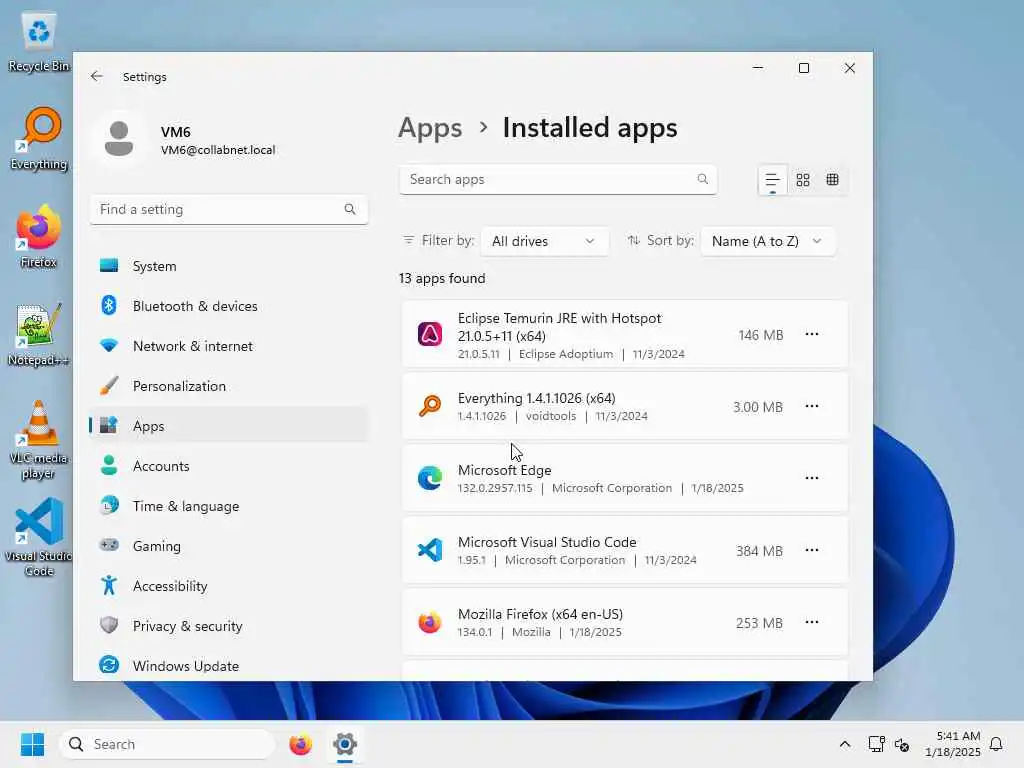
Task: Open more options for Microsoft Edge
Action: click(812, 478)
